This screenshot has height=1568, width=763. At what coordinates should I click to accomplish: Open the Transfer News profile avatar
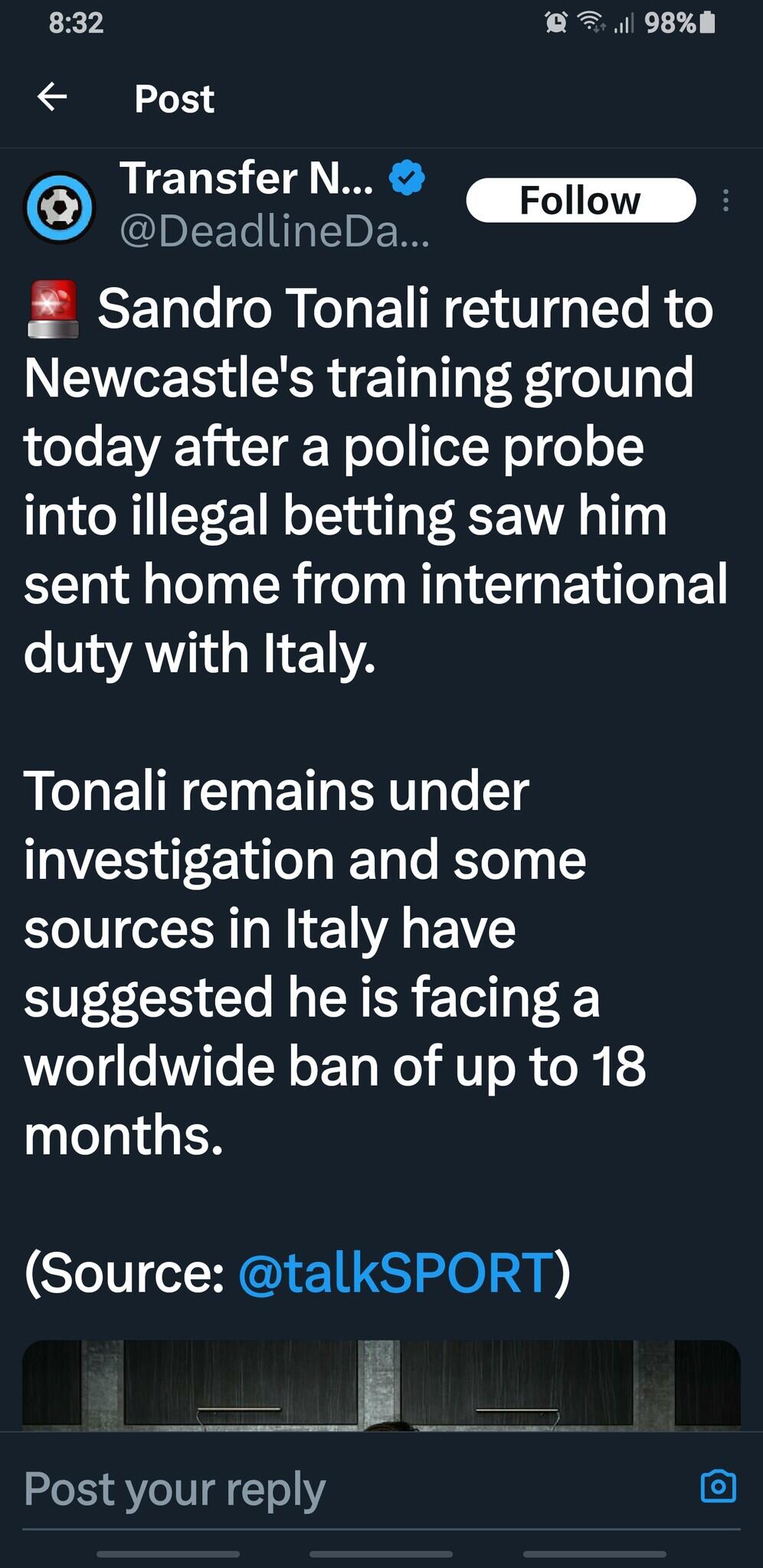[60, 207]
